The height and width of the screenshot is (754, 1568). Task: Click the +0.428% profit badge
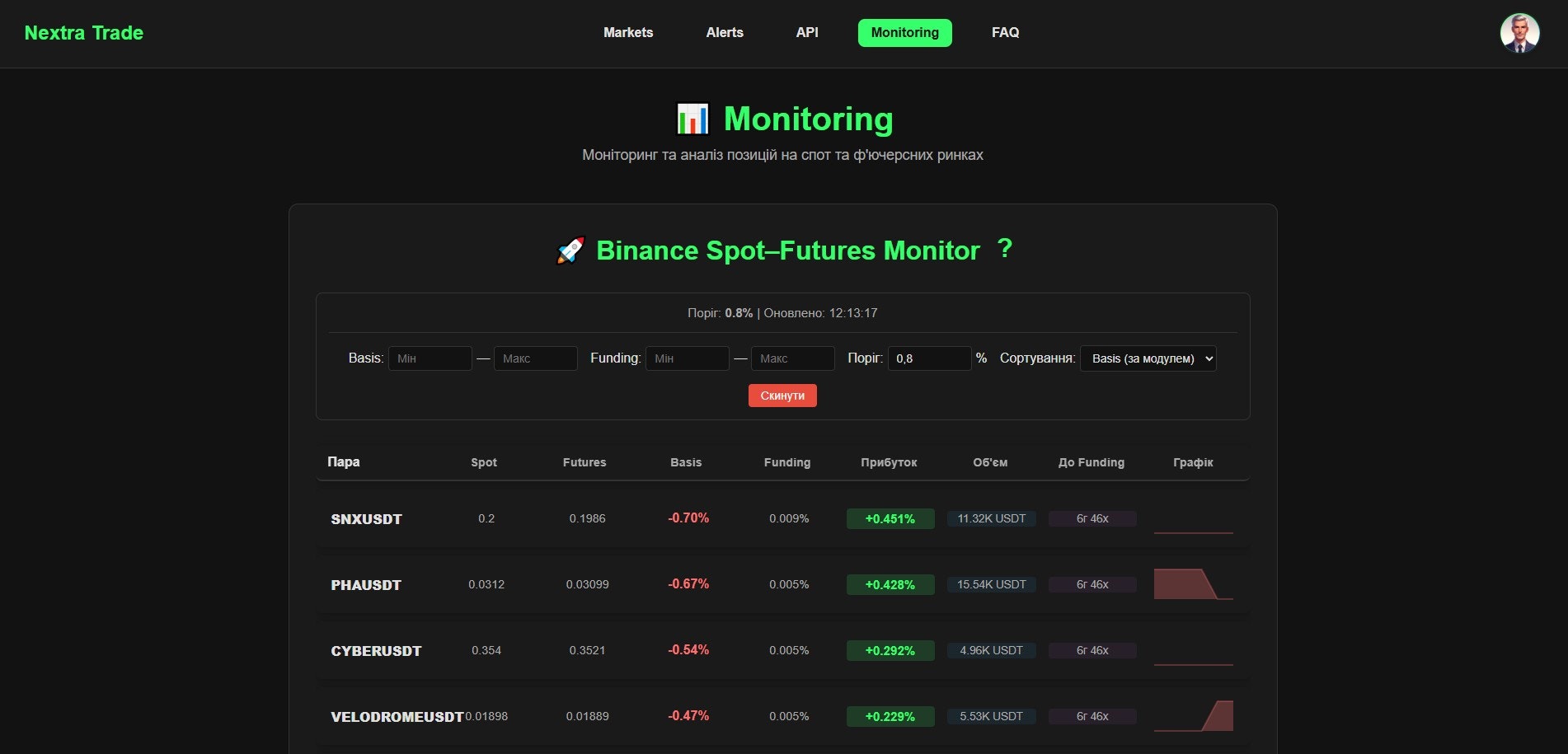coord(890,584)
